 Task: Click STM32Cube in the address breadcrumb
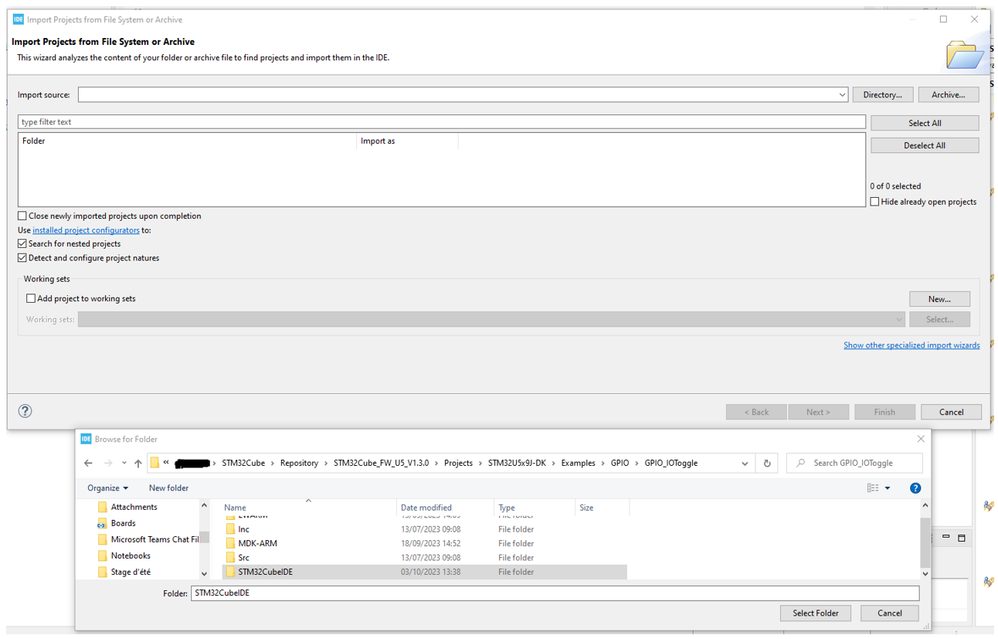tap(243, 463)
